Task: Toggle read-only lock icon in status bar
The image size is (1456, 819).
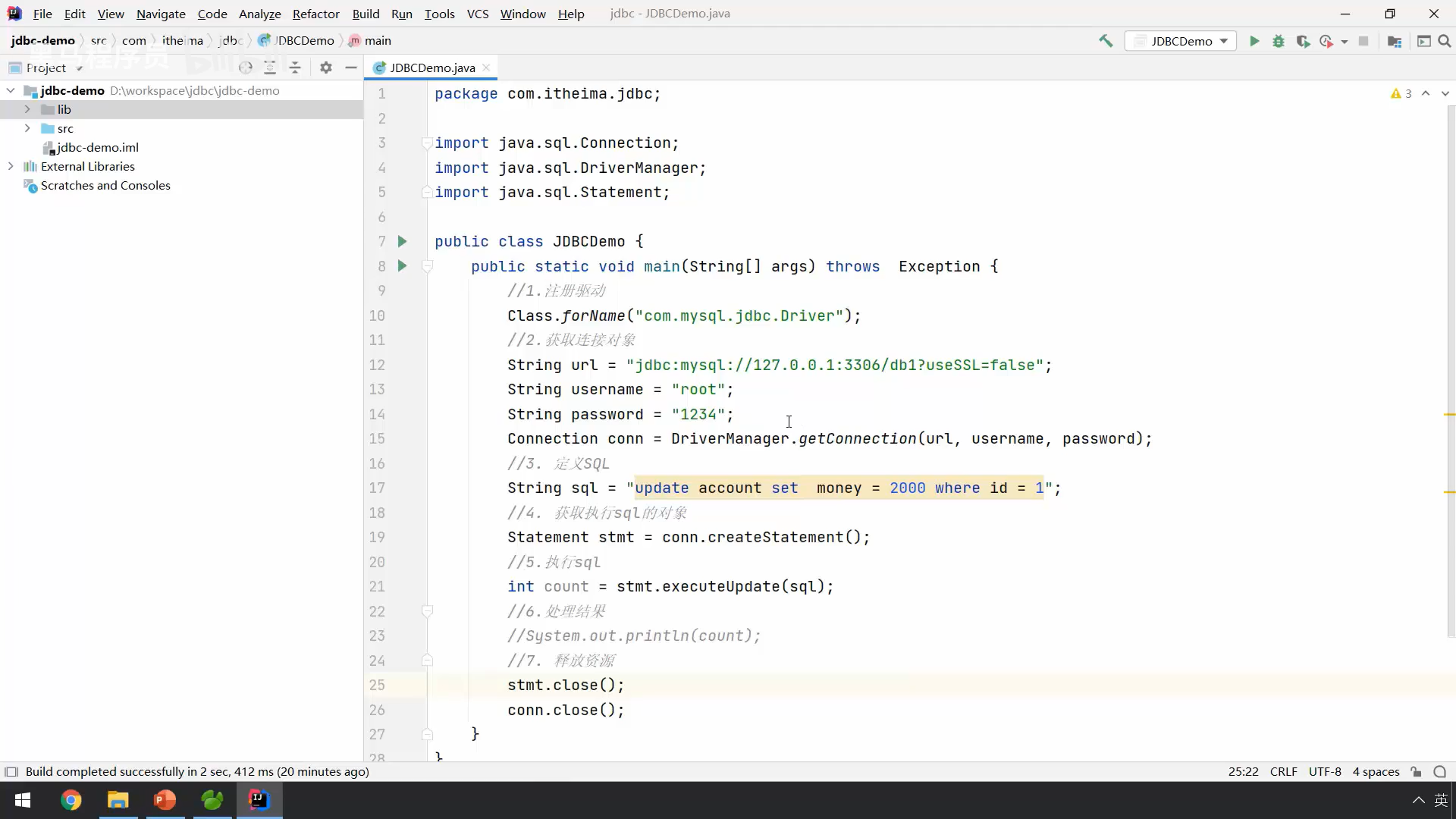Action: (x=1416, y=771)
